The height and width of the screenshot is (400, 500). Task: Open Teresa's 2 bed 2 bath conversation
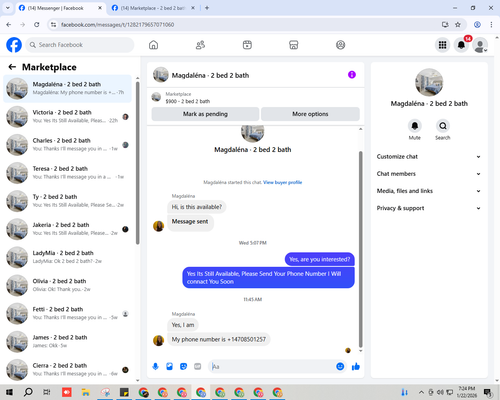[x=67, y=173]
